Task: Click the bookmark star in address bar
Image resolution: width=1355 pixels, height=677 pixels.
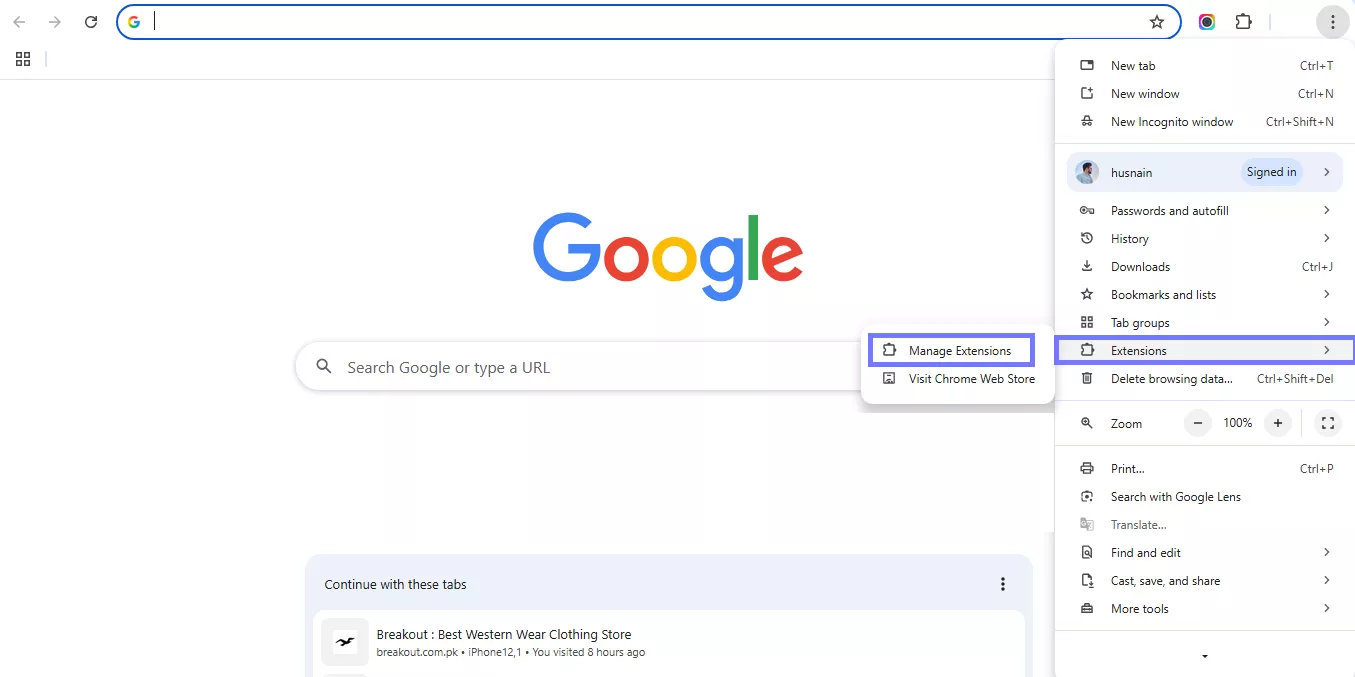Action: pyautogui.click(x=1157, y=21)
